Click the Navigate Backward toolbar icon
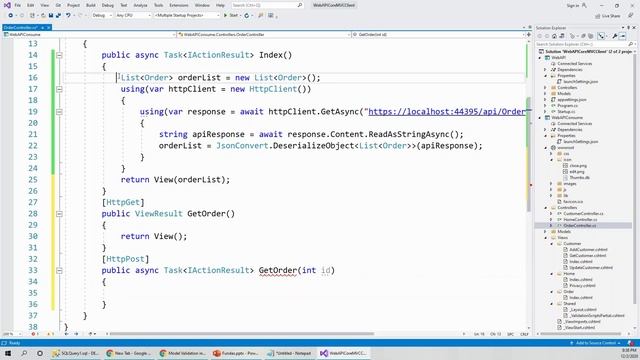640x360 pixels. 11,15
